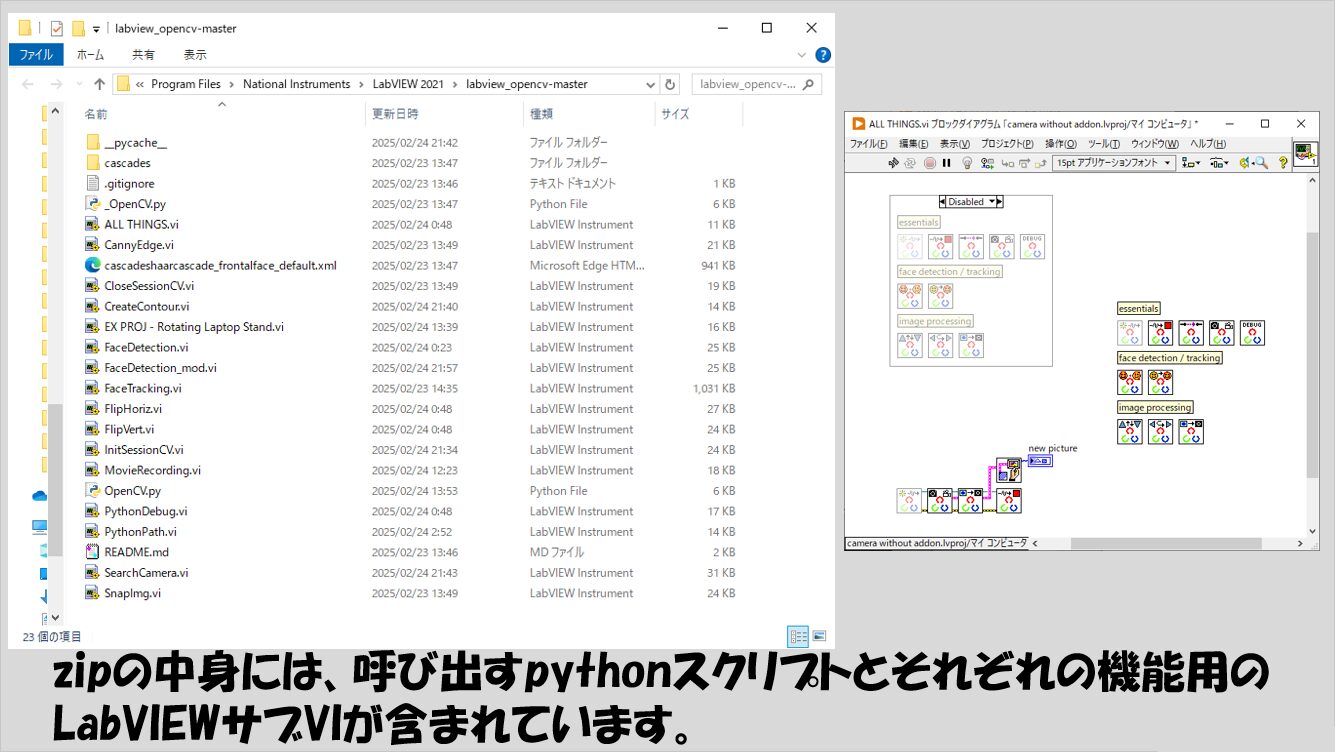Open the 表示 tab in Explorer

click(195, 55)
